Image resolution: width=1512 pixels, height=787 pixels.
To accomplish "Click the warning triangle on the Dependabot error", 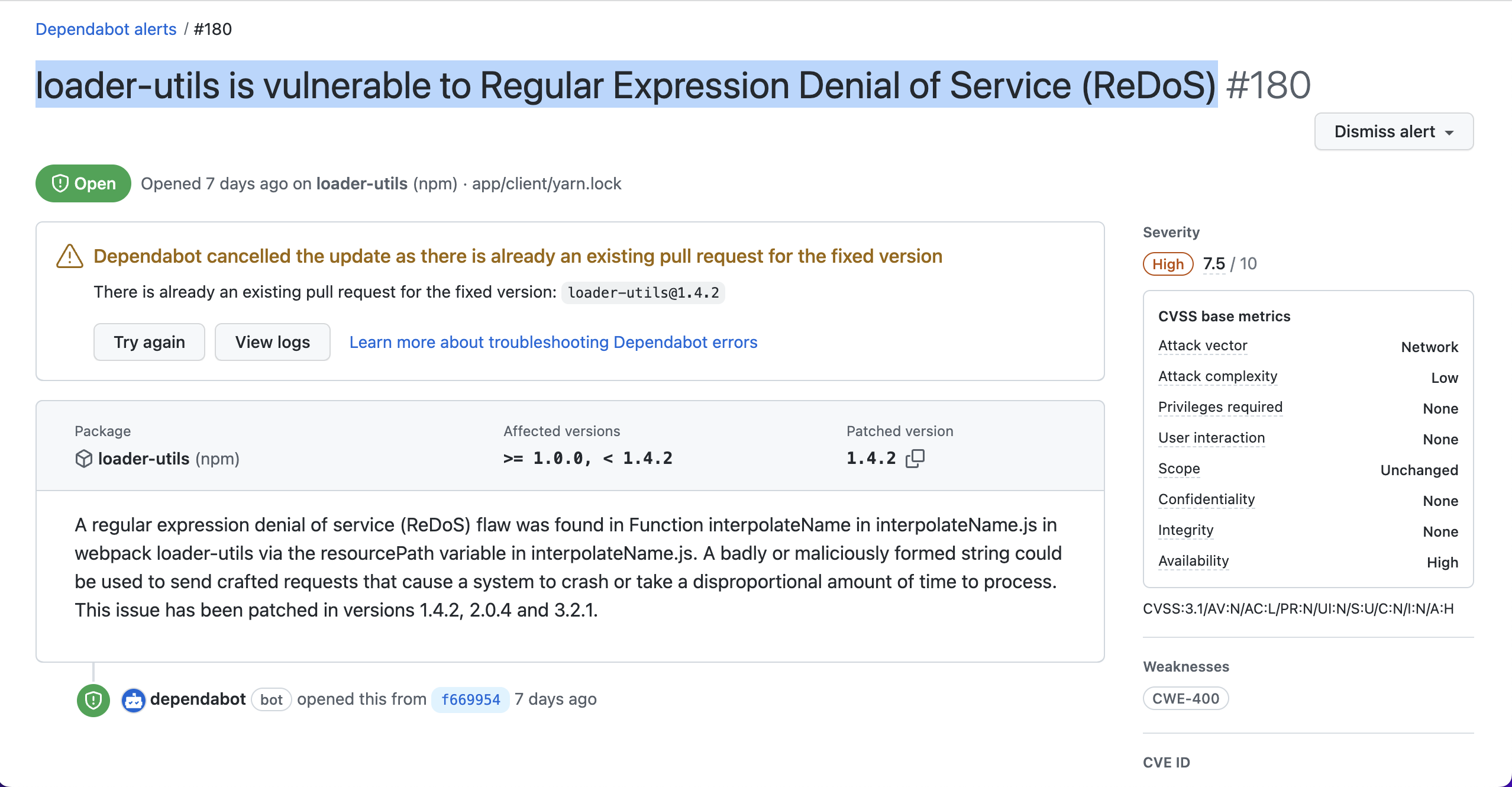I will tap(69, 257).
